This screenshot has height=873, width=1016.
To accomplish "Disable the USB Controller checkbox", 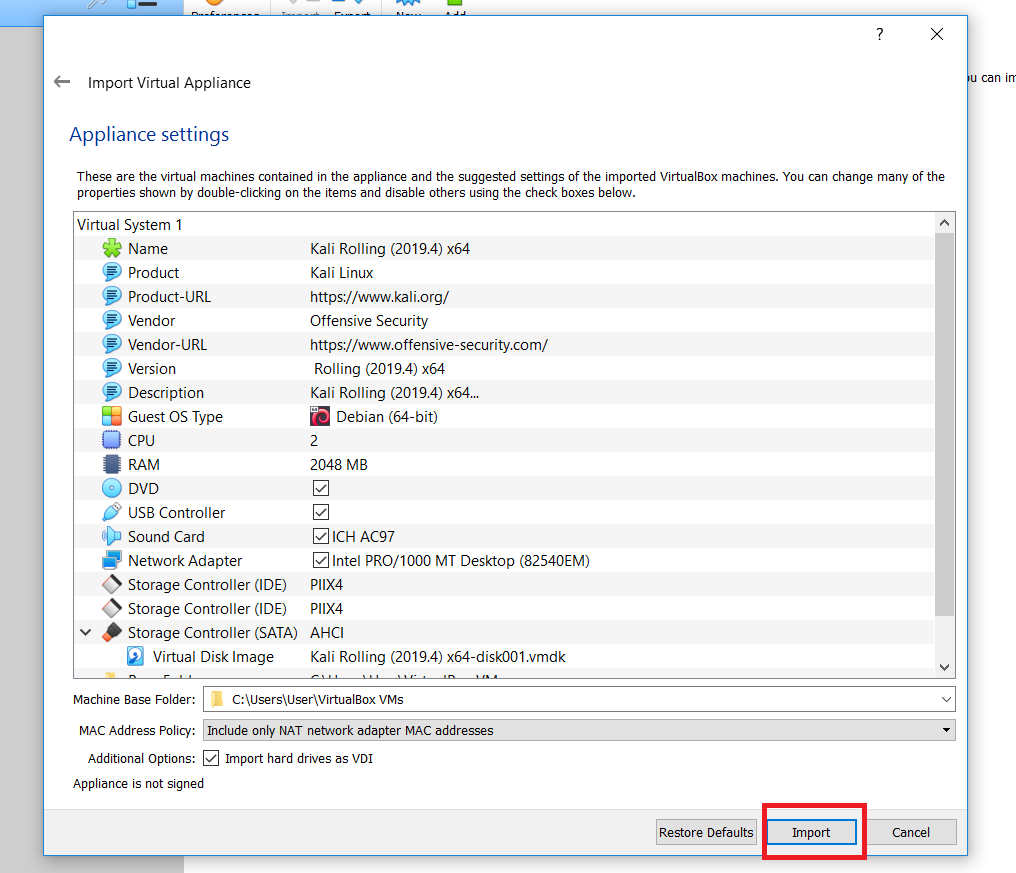I will (321, 513).
